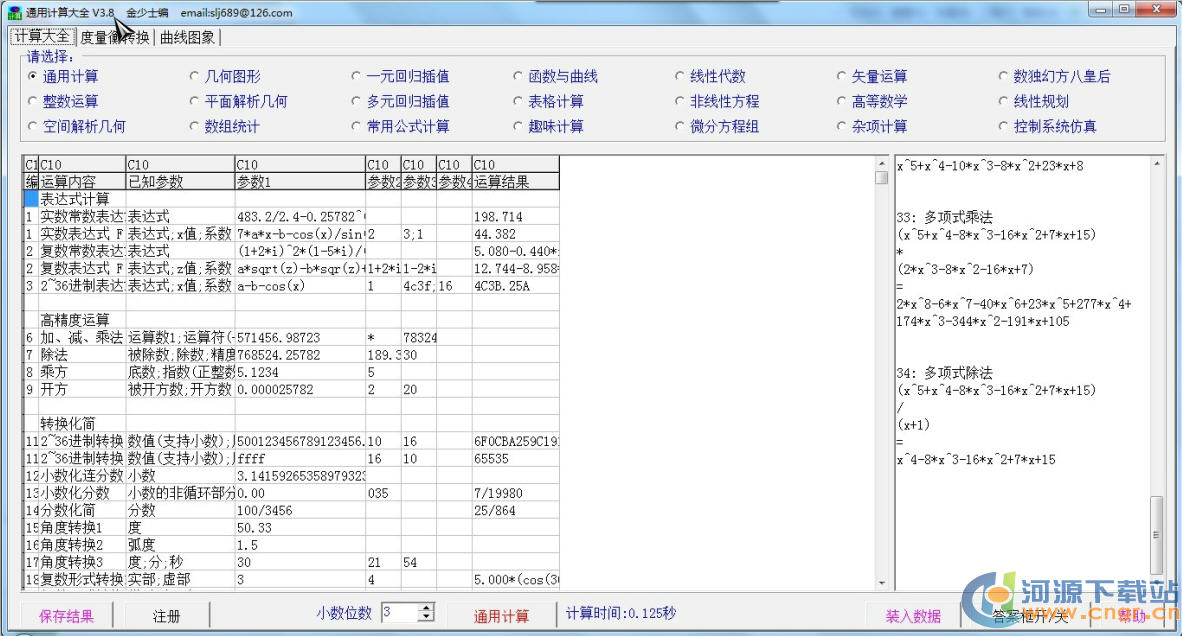Image resolution: width=1182 pixels, height=636 pixels.
Task: Open the 曲线图象 tab
Action: click(187, 38)
